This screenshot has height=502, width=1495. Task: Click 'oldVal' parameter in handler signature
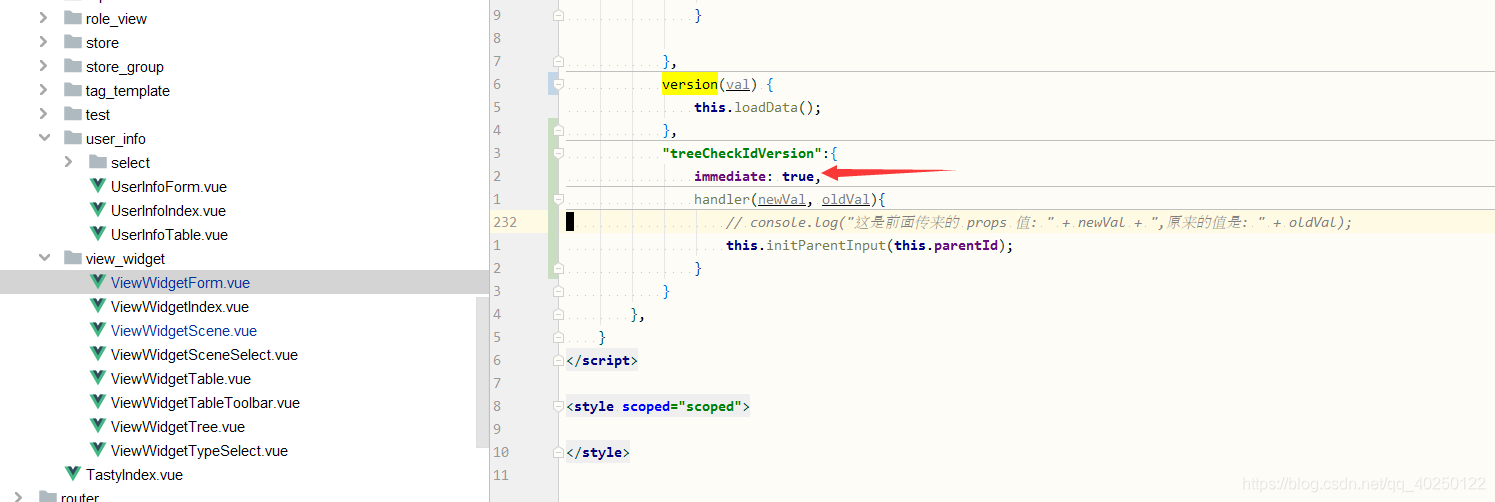[x=846, y=199]
